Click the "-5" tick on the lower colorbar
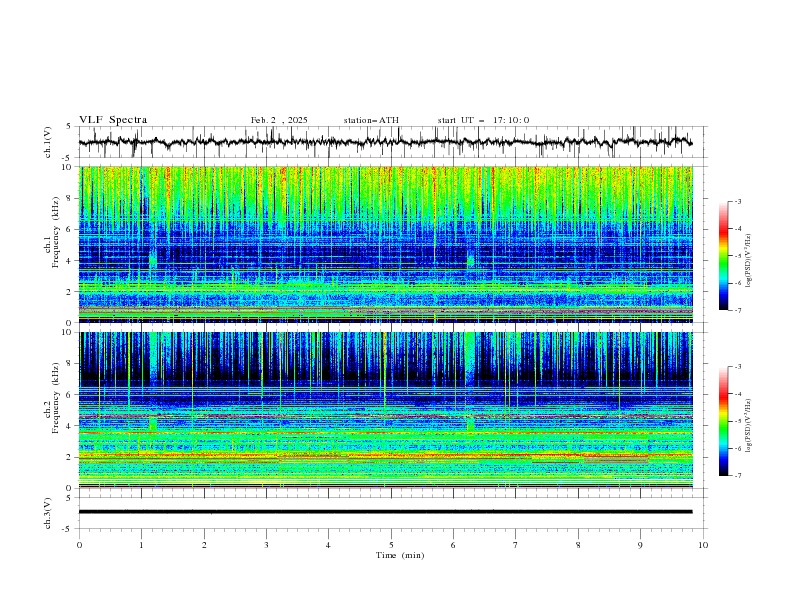The width and height of the screenshot is (792, 612). (x=737, y=421)
